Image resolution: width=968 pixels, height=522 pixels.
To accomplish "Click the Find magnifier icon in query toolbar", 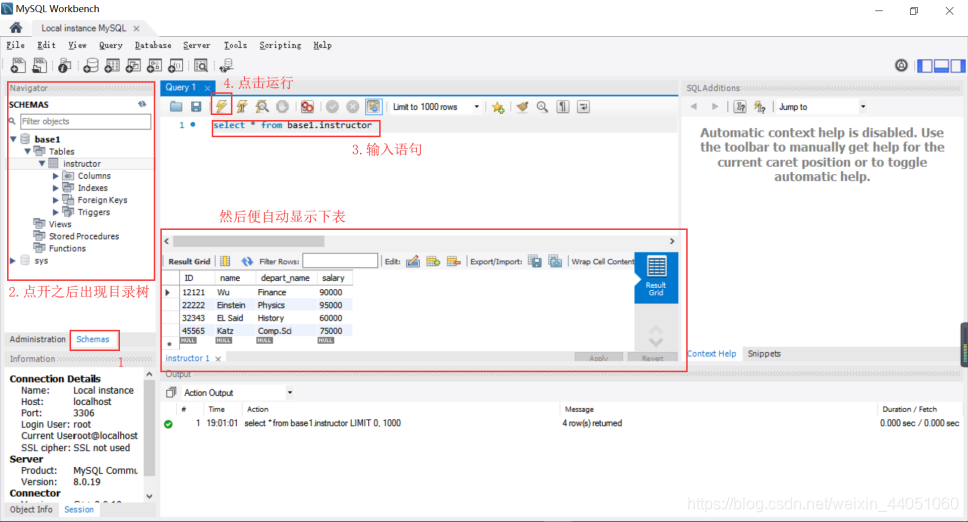I will click(542, 107).
